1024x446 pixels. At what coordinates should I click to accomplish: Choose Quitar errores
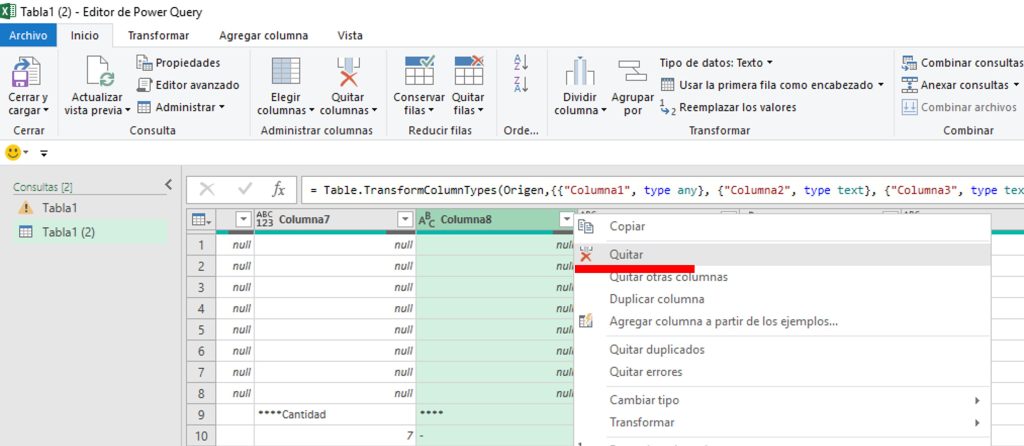[x=782, y=372]
